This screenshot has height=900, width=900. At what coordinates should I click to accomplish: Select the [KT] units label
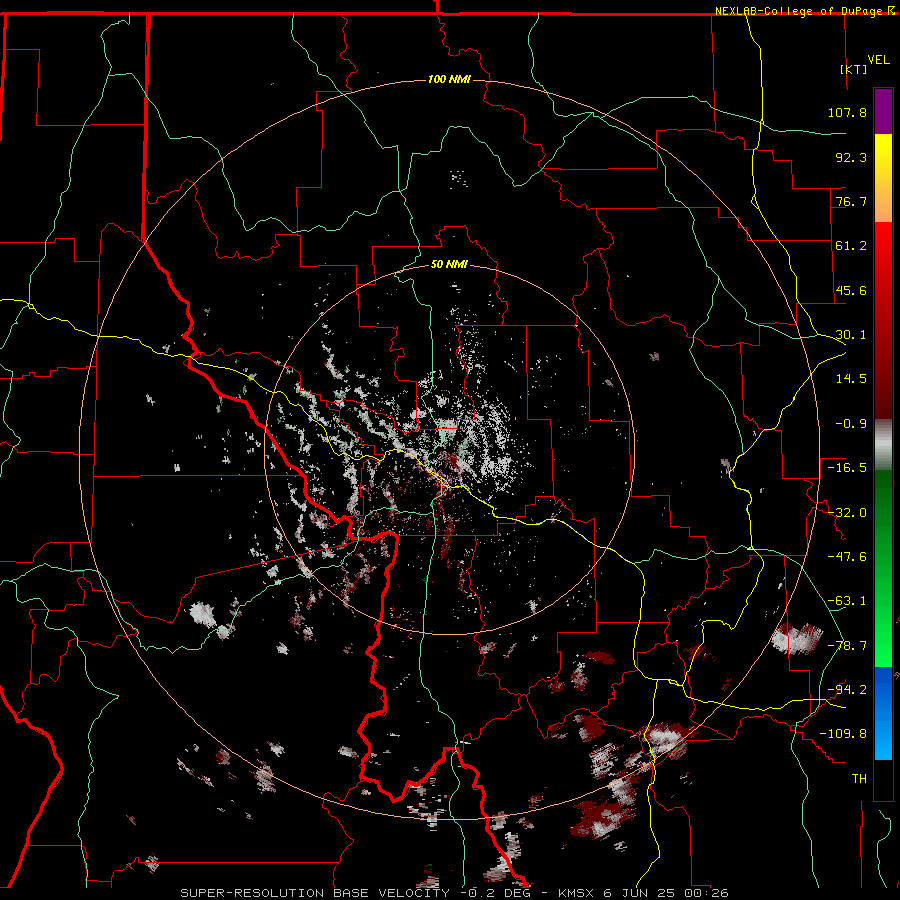[854, 69]
